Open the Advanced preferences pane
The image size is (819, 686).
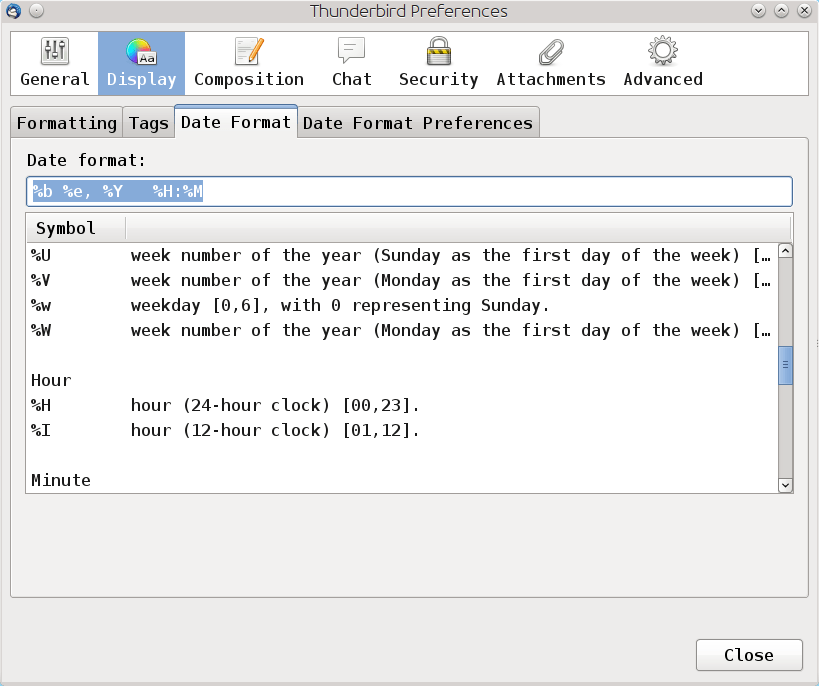(x=662, y=62)
